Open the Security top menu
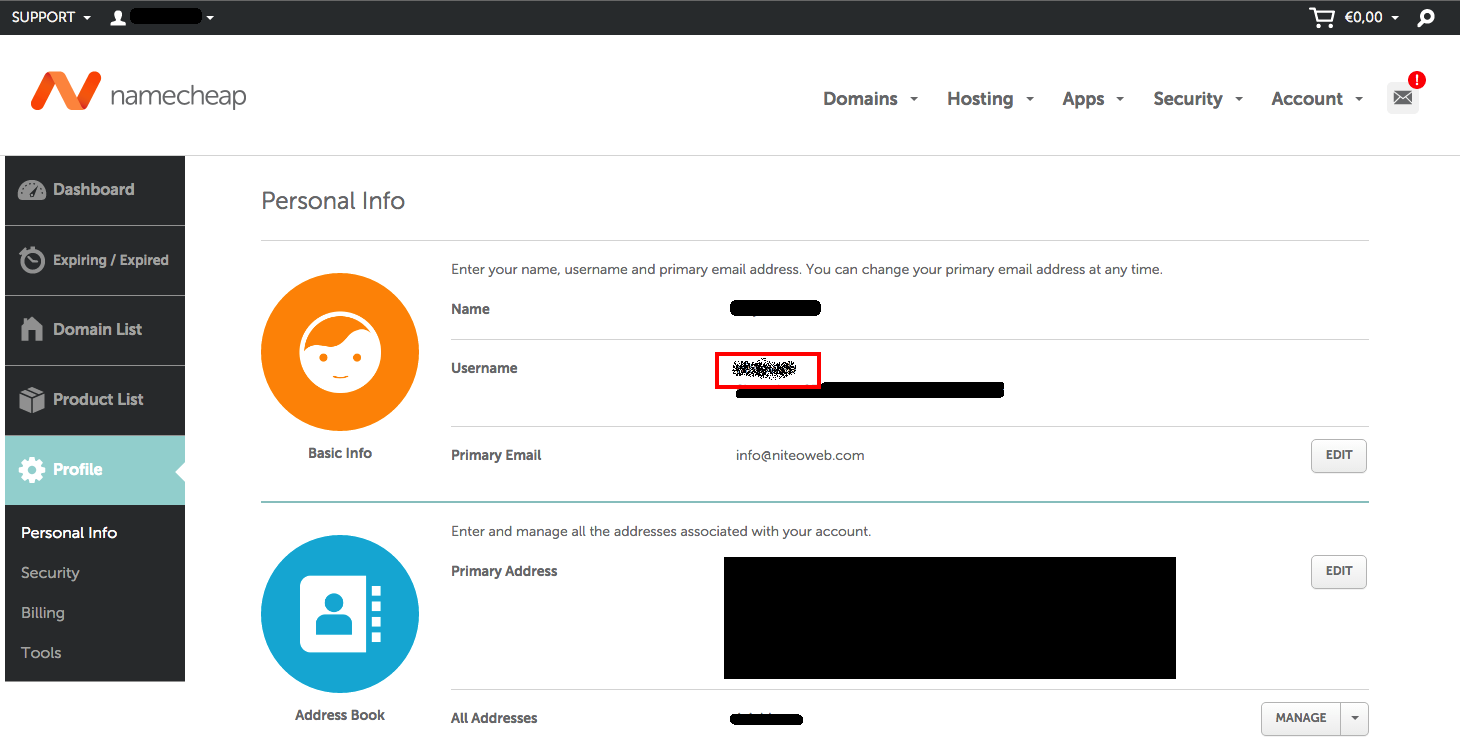1460x750 pixels. (x=1198, y=98)
